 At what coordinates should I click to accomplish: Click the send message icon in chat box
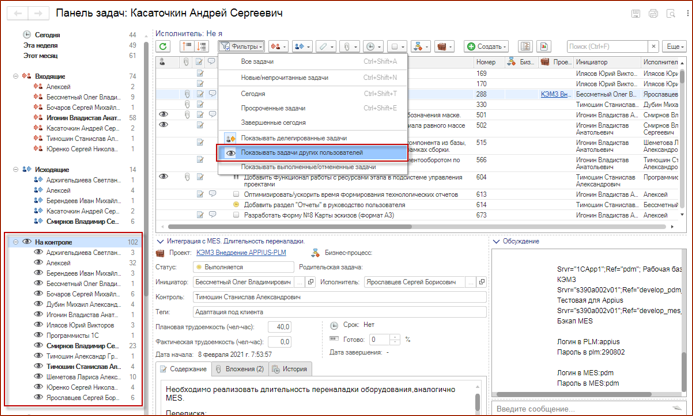click(677, 408)
